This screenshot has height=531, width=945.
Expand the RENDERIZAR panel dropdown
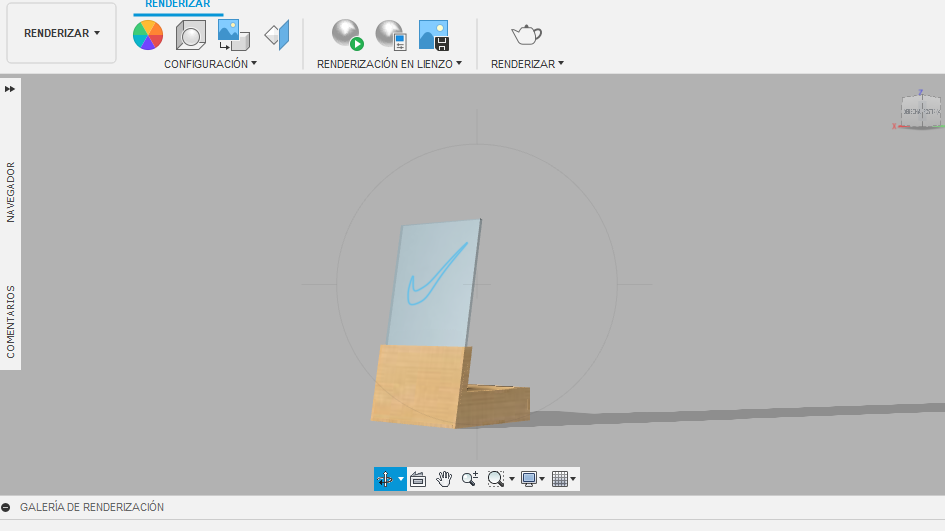pos(527,64)
